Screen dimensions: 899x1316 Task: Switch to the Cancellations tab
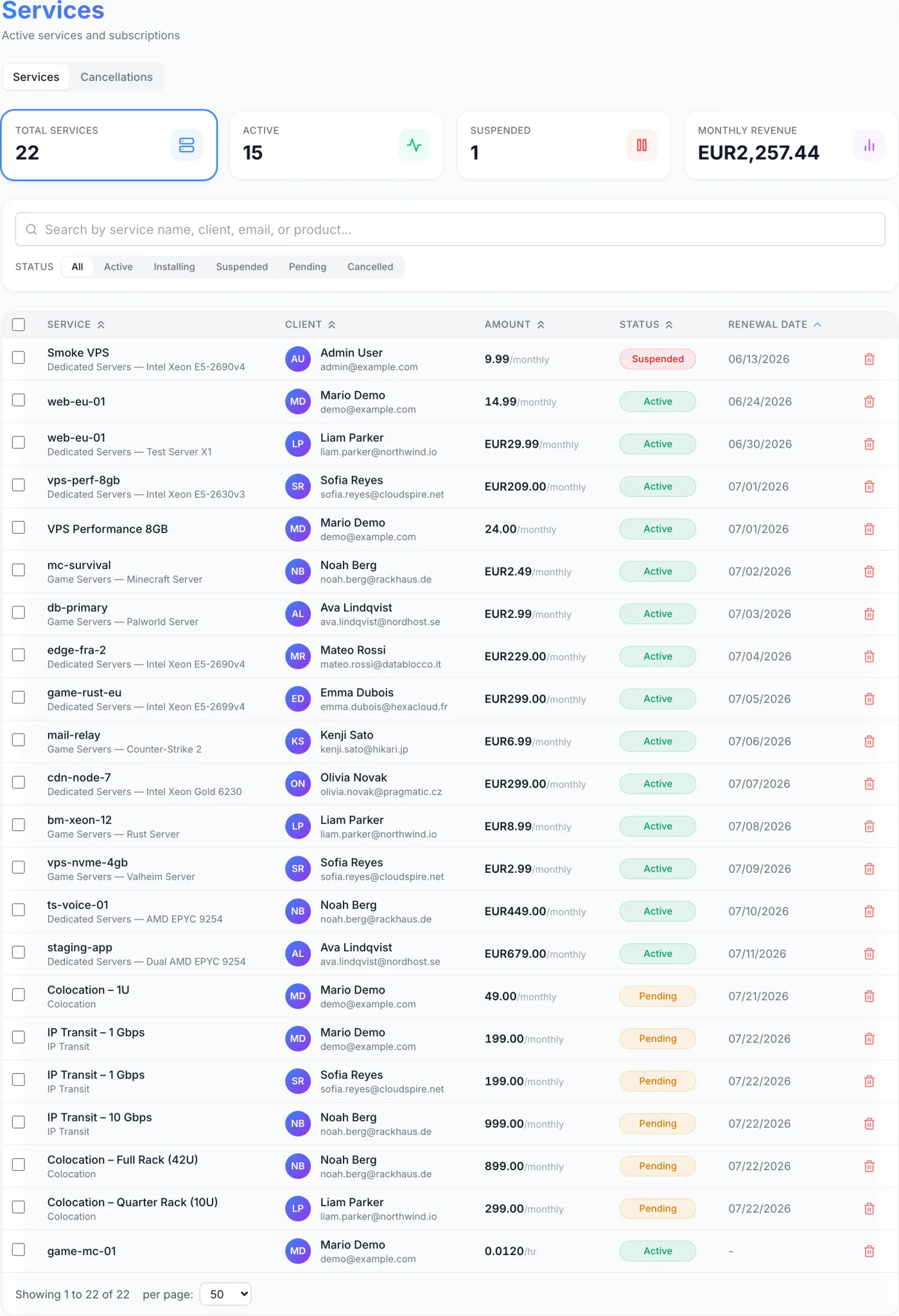point(116,77)
